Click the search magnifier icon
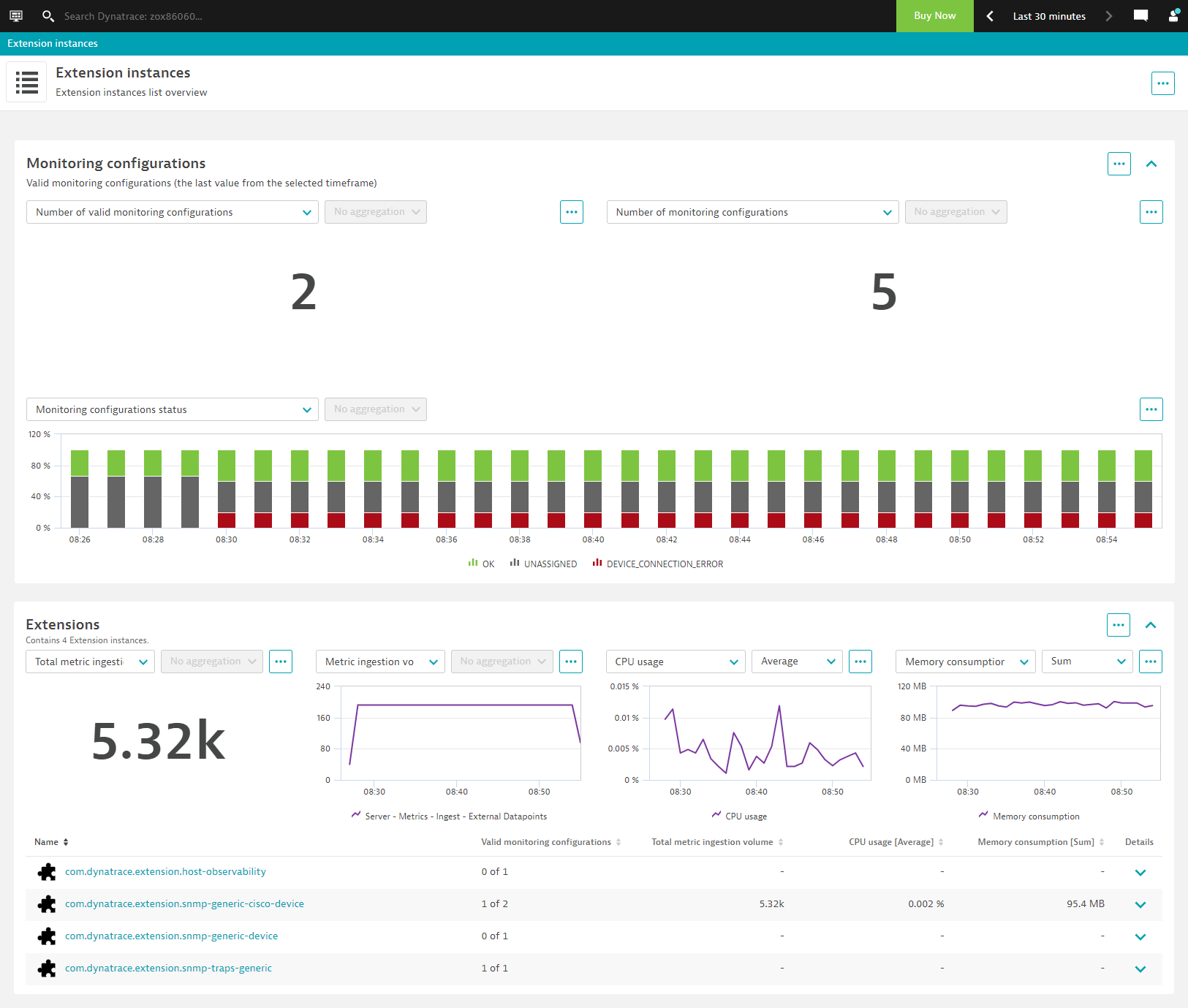 [48, 15]
